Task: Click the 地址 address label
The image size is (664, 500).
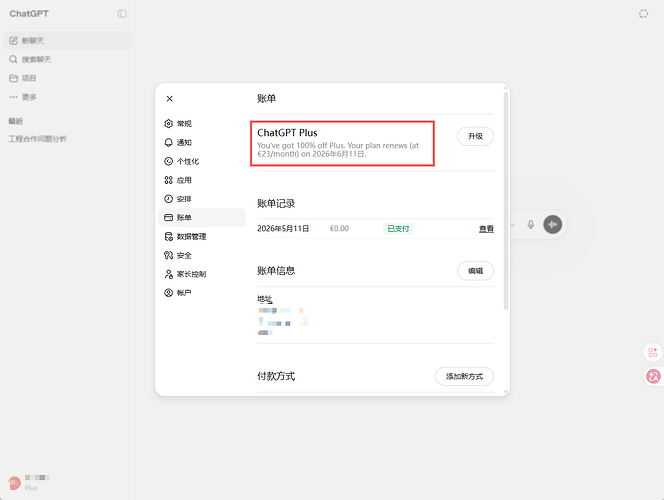Action: [x=264, y=299]
